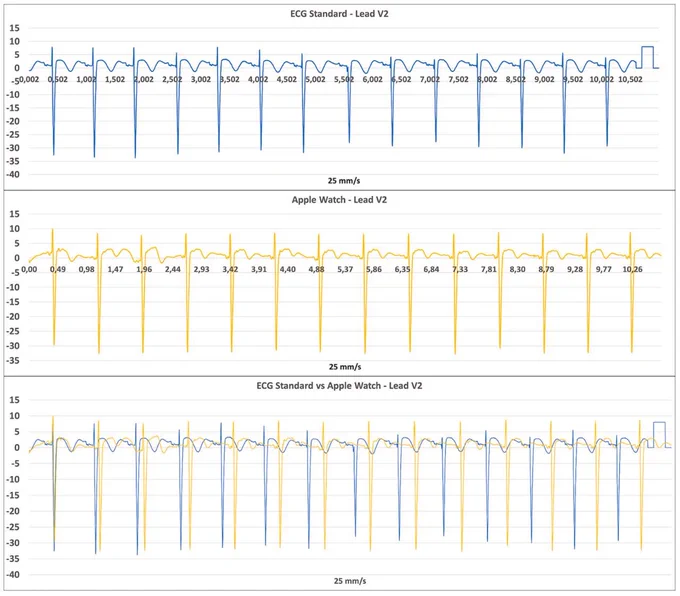Screen dimensions: 680x596
Task: Select the x-axis value '6,35'
Action: tap(402, 269)
